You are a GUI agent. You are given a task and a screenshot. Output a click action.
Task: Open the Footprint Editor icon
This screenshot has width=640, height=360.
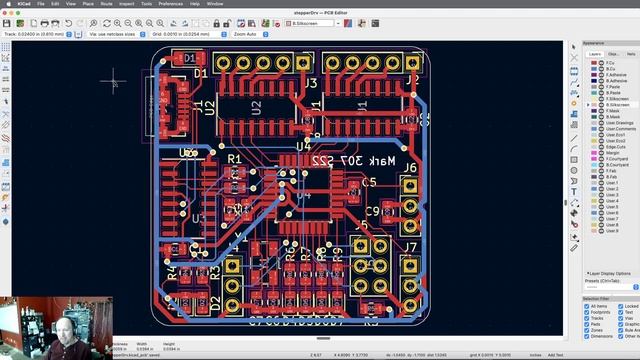[x=241, y=24]
